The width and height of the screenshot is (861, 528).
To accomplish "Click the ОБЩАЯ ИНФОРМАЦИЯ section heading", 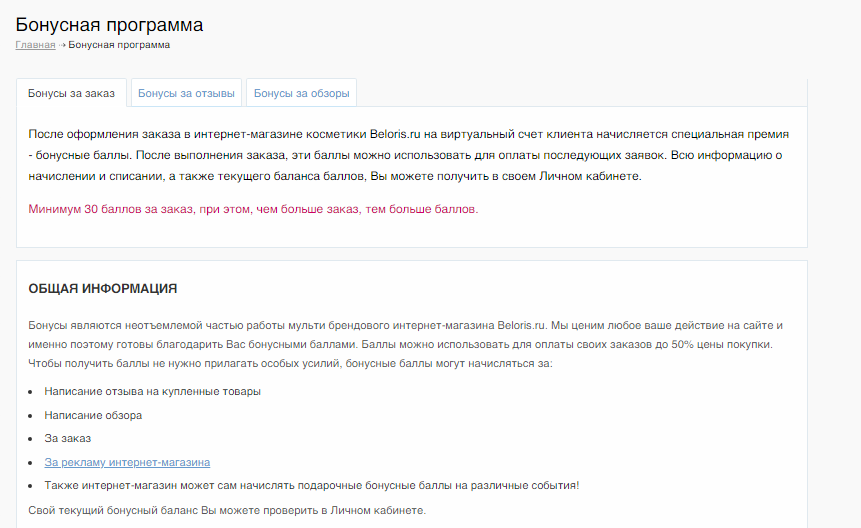I will click(x=102, y=289).
